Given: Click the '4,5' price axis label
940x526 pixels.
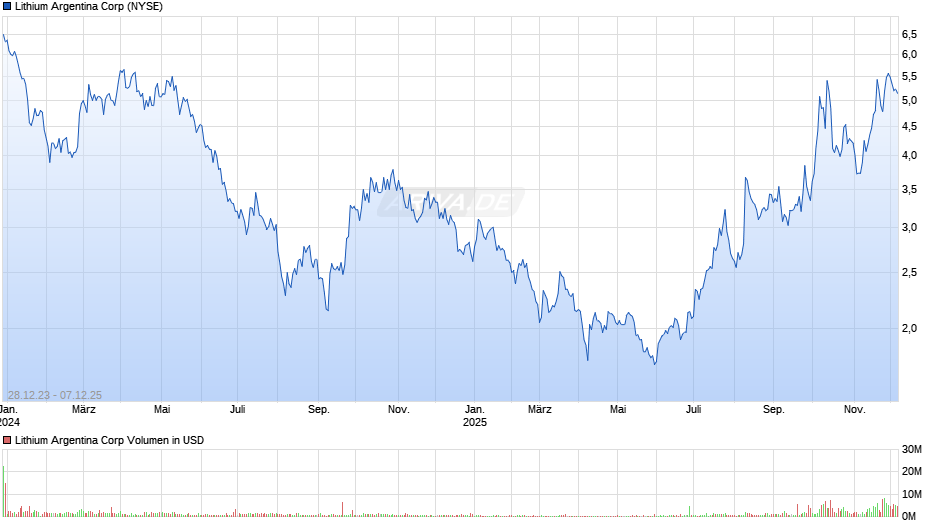Looking at the screenshot, I should pos(909,127).
